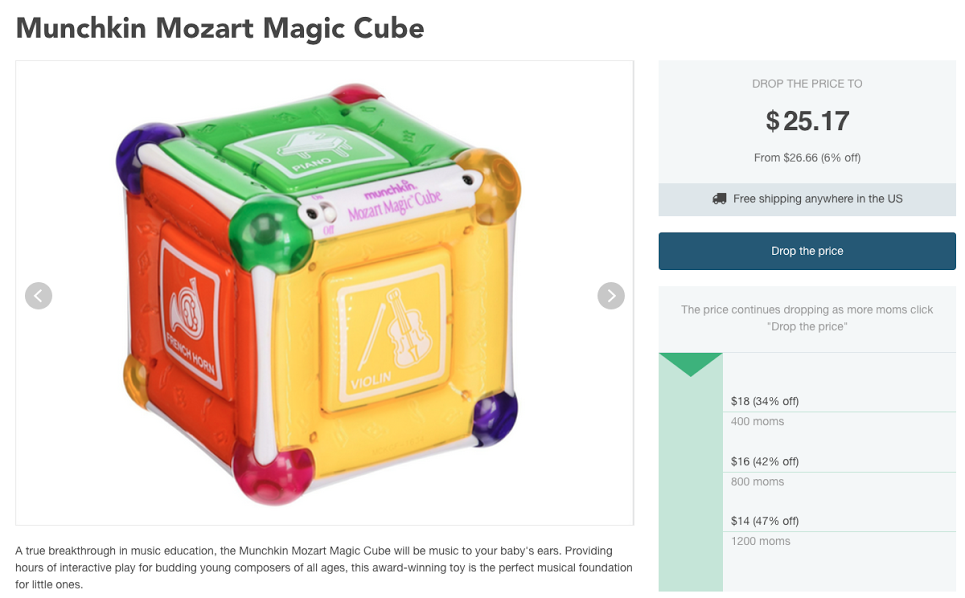Screen dimensions: 965x598
Task: Click the 400 moms label
Action: click(x=757, y=421)
